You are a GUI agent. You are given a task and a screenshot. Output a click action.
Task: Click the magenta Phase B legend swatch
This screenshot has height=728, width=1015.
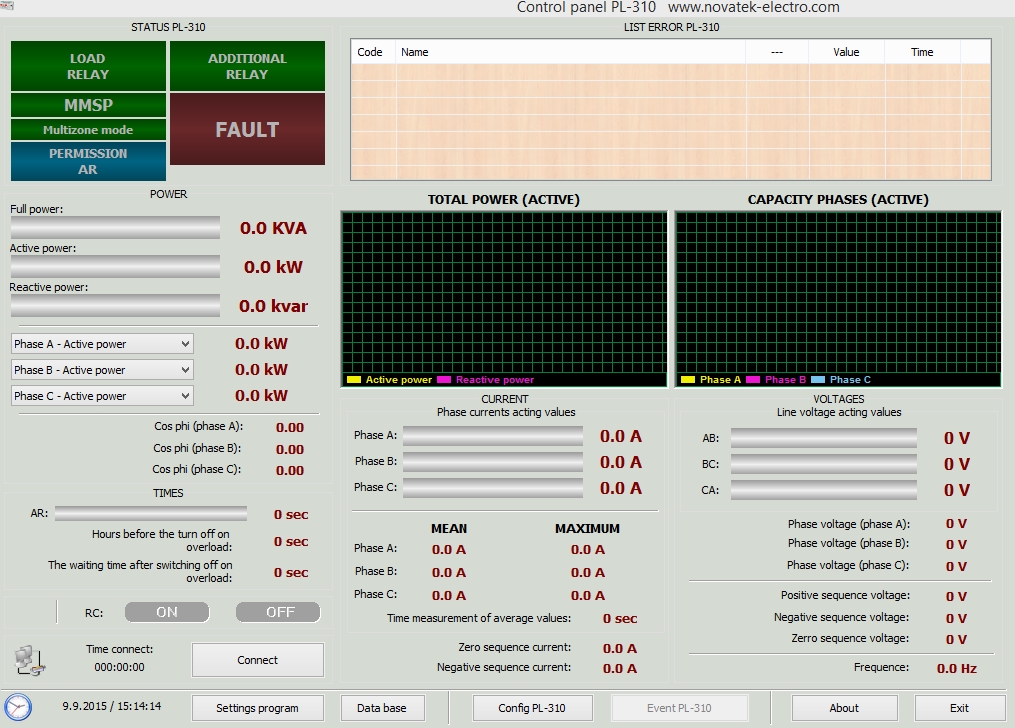coord(753,380)
